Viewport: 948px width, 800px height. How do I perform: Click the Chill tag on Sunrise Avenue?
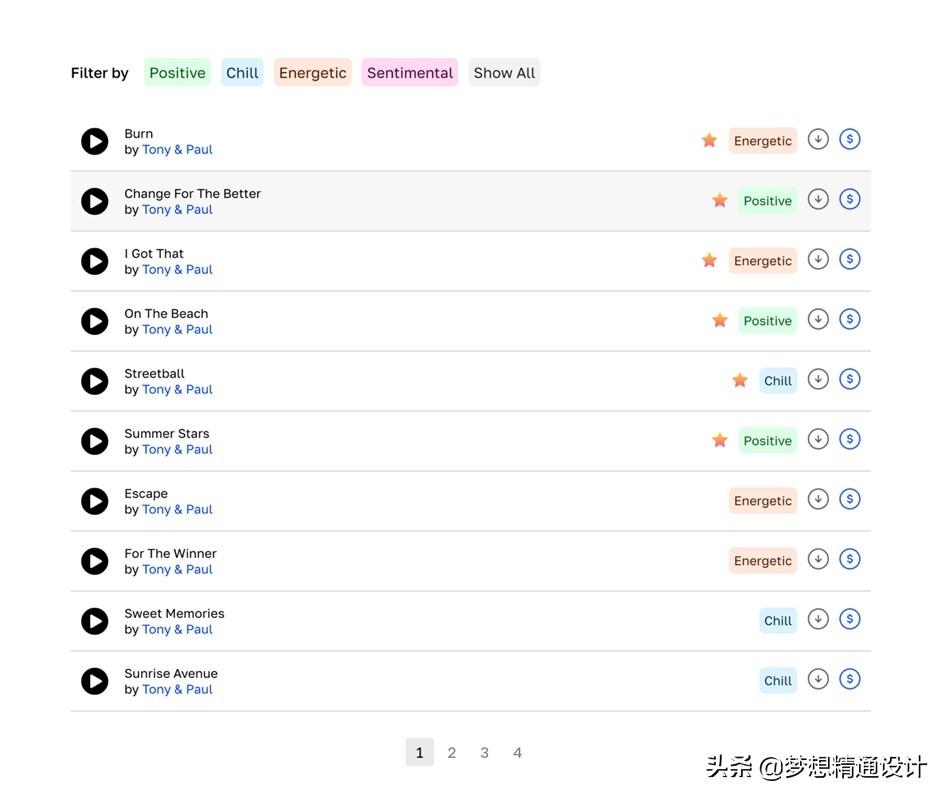pyautogui.click(x=777, y=680)
